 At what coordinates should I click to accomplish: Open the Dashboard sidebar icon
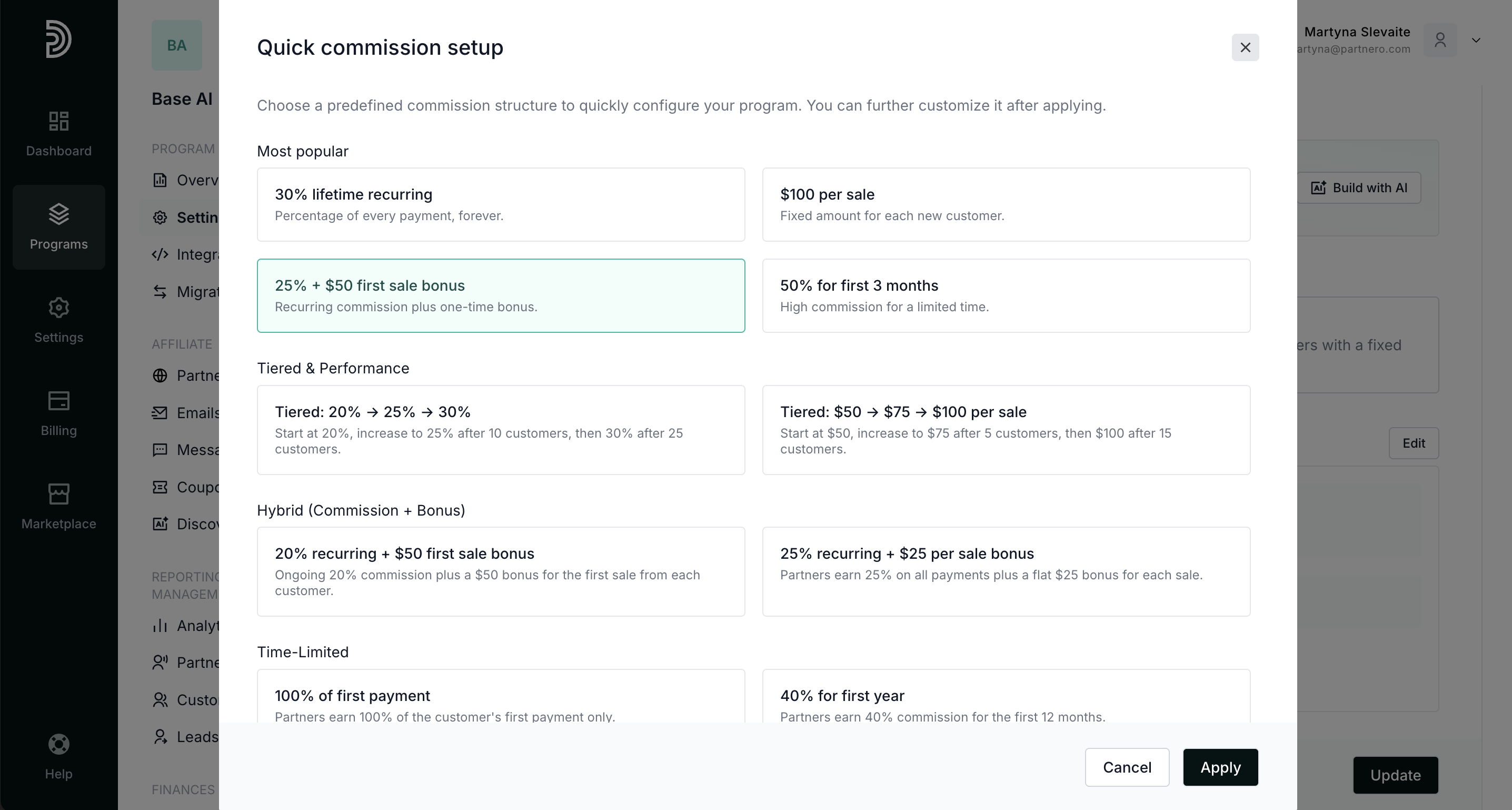(x=58, y=122)
